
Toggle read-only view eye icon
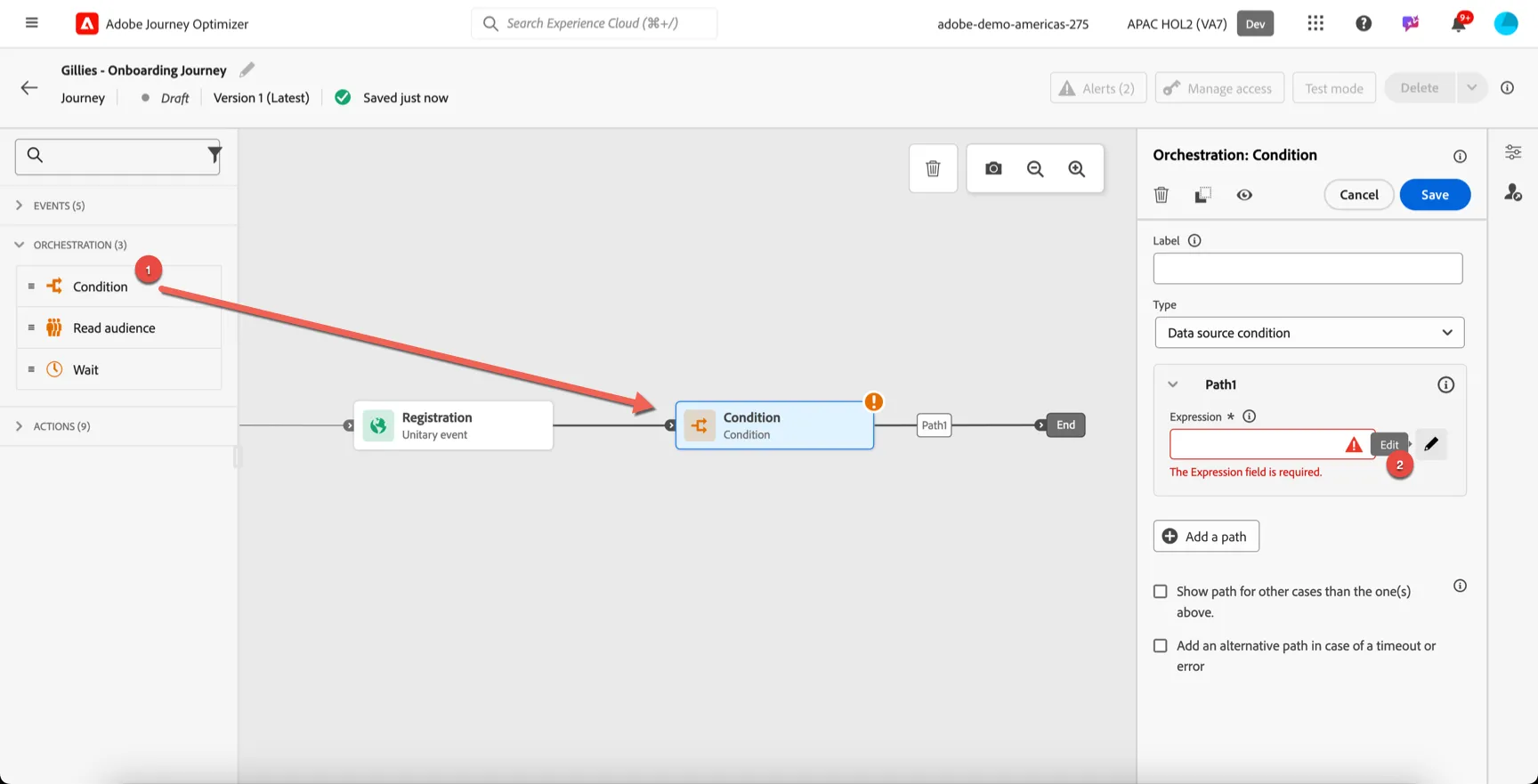pyautogui.click(x=1244, y=195)
